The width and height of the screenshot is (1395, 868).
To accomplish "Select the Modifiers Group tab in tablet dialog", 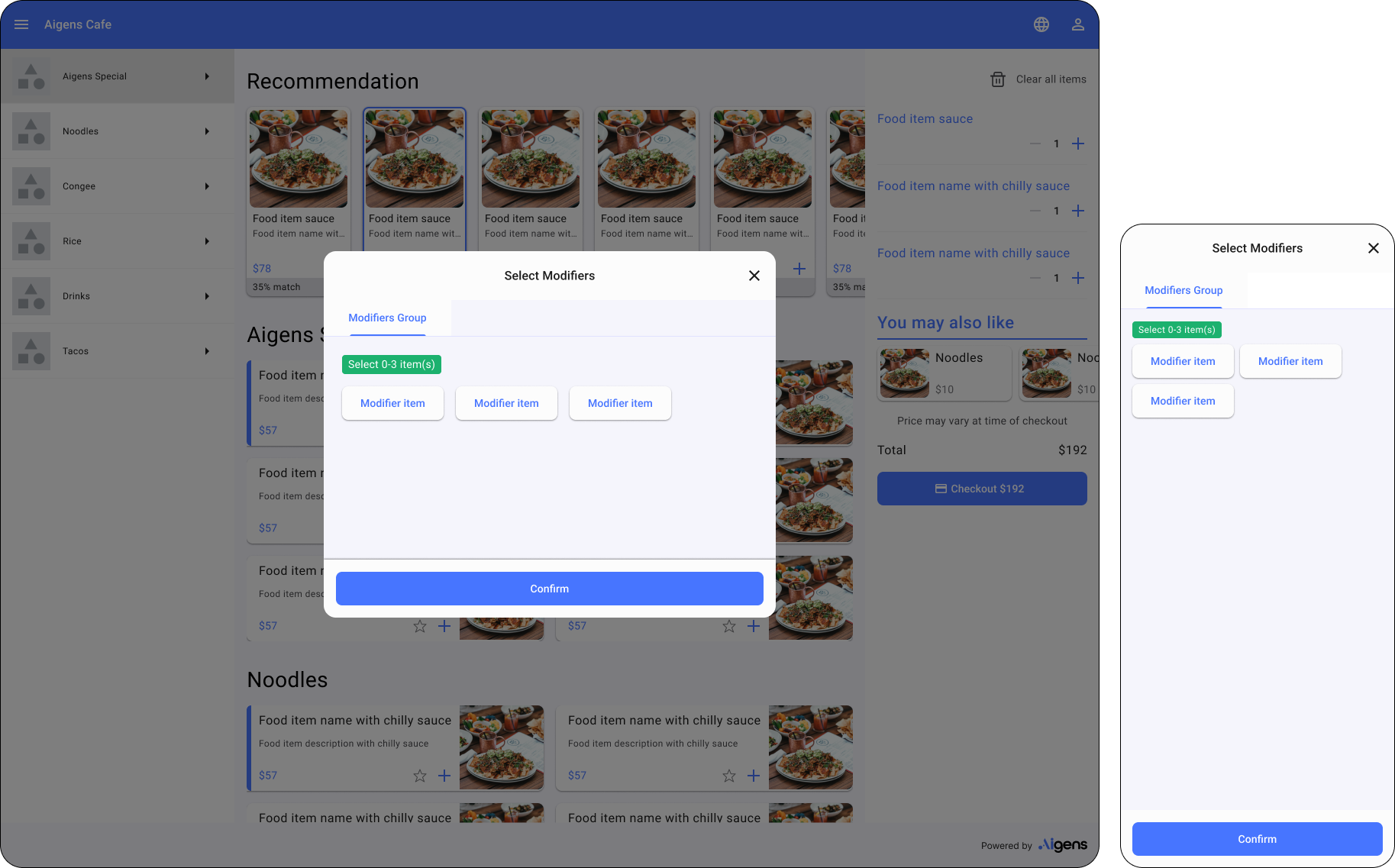I will tap(387, 318).
